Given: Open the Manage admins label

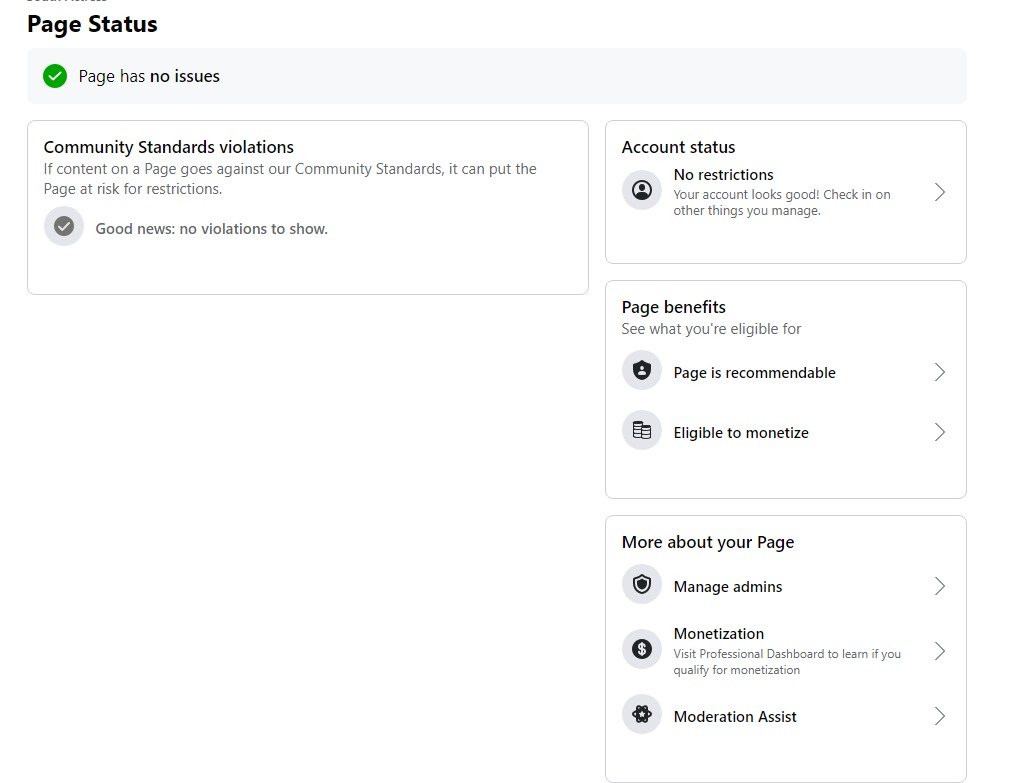Looking at the screenshot, I should (728, 587).
